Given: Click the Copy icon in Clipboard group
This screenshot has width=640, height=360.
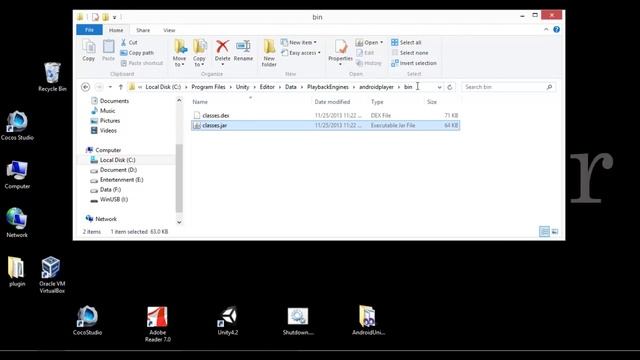Looking at the screenshot, I should coord(89,51).
